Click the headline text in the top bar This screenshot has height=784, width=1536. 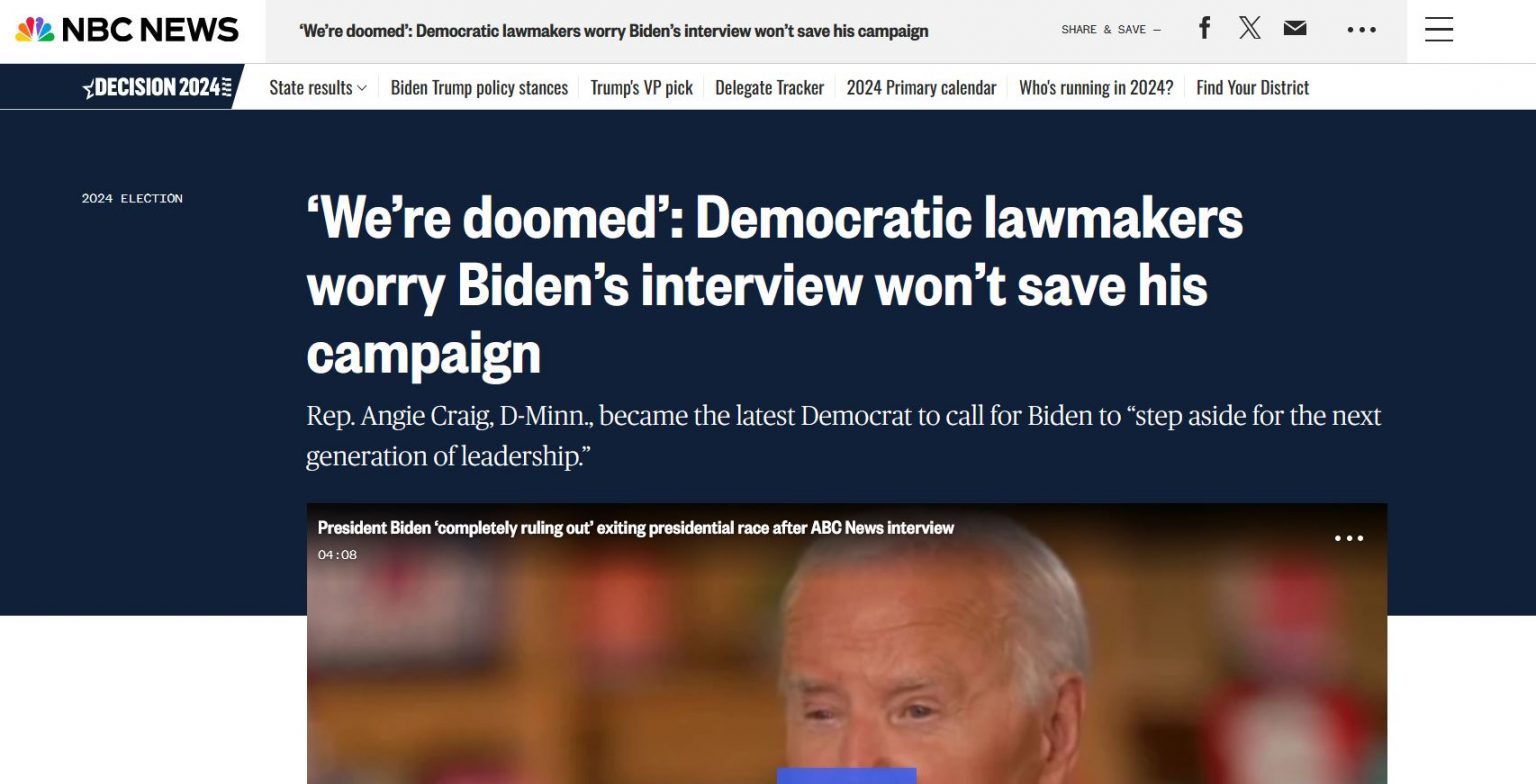[x=614, y=30]
